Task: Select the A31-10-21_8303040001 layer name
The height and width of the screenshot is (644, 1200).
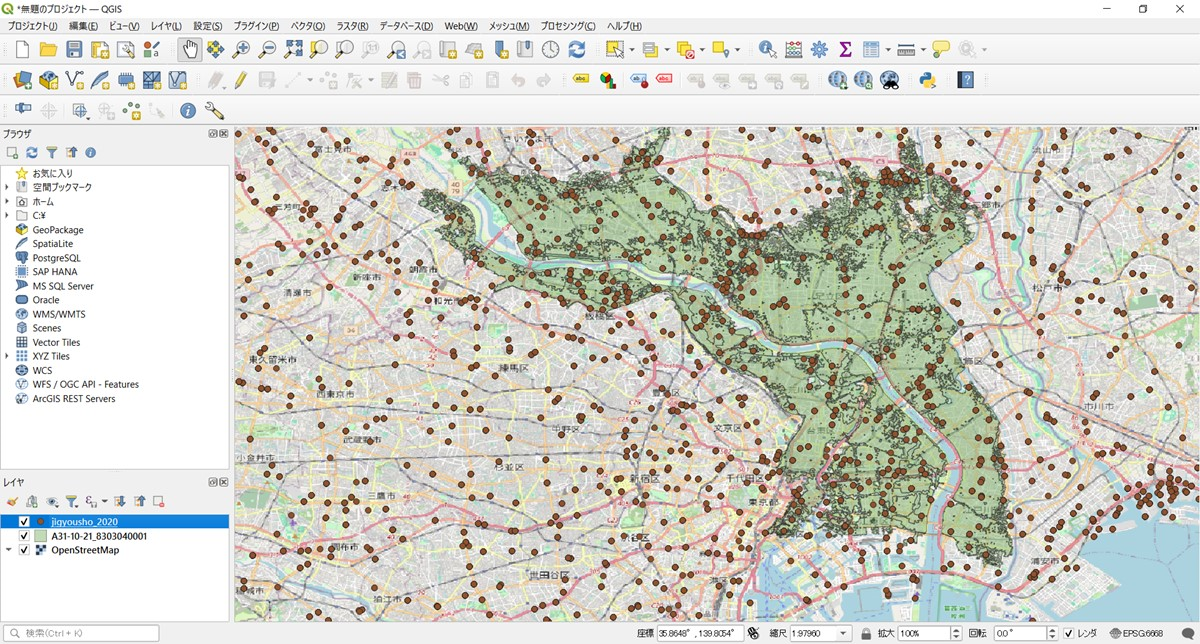Action: (x=99, y=536)
